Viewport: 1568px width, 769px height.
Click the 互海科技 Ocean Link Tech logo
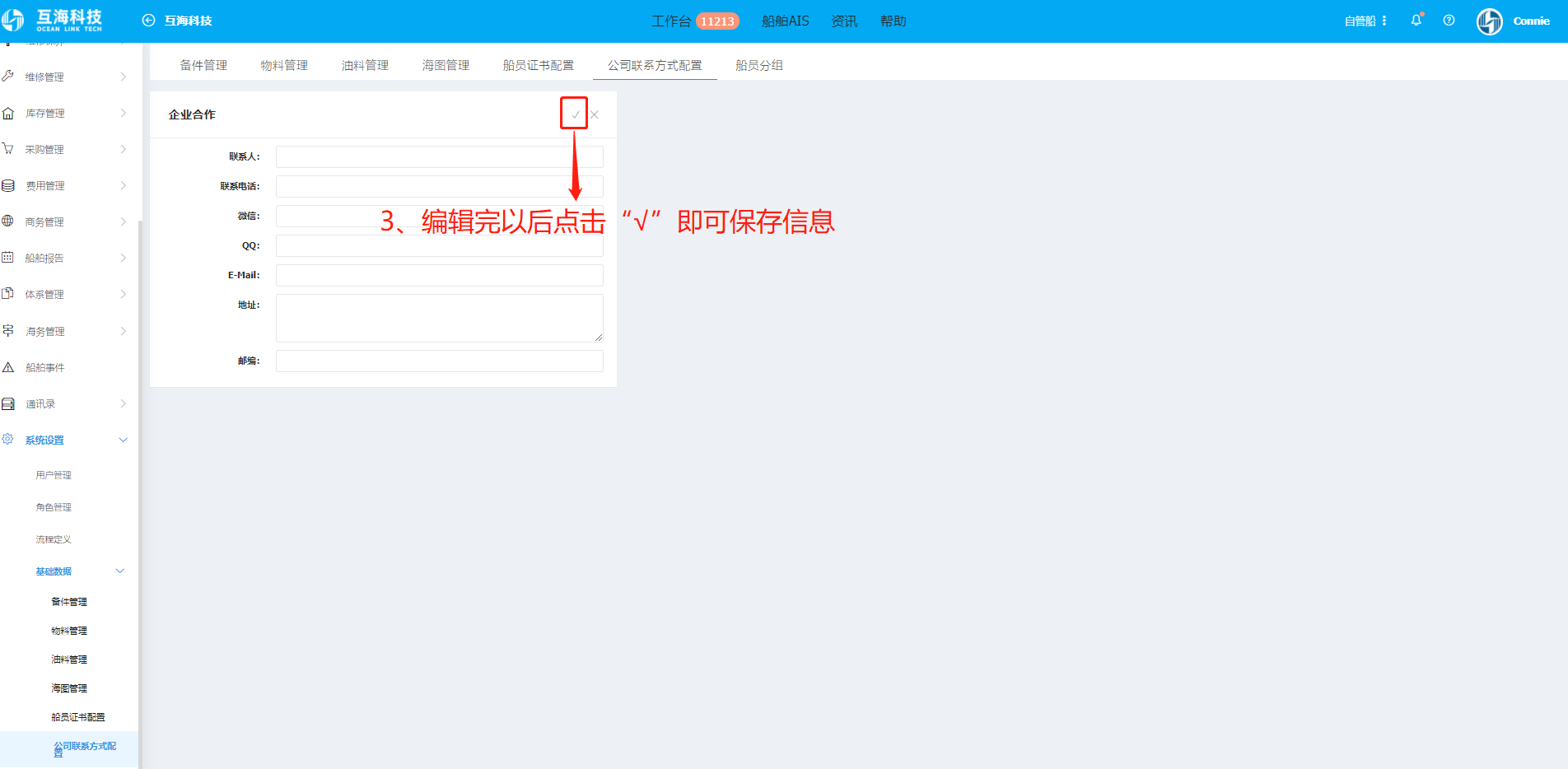(x=52, y=20)
